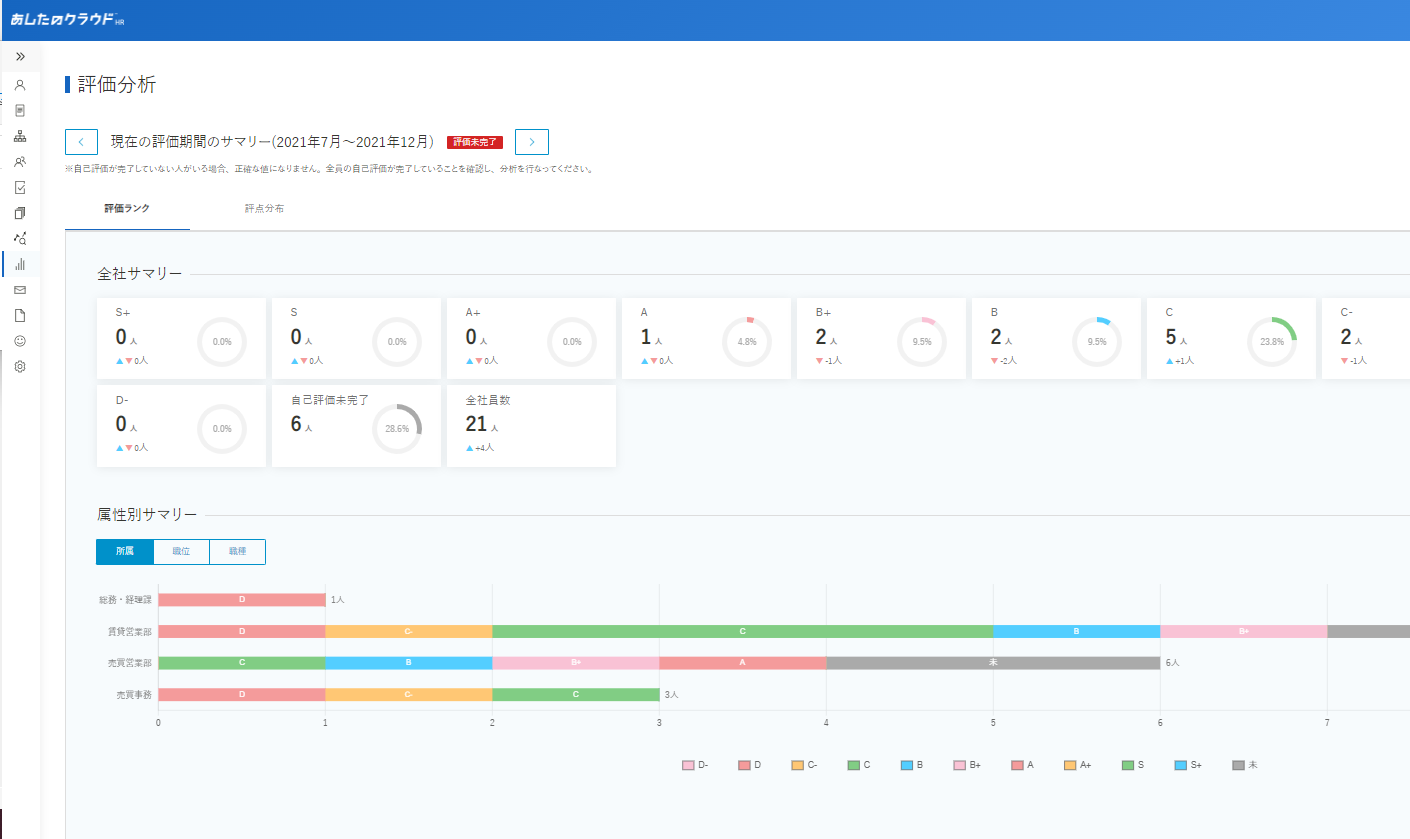Viewport: 1410px width, 839px height.
Task: Toggle the B+ legend swatch
Action: point(960,765)
